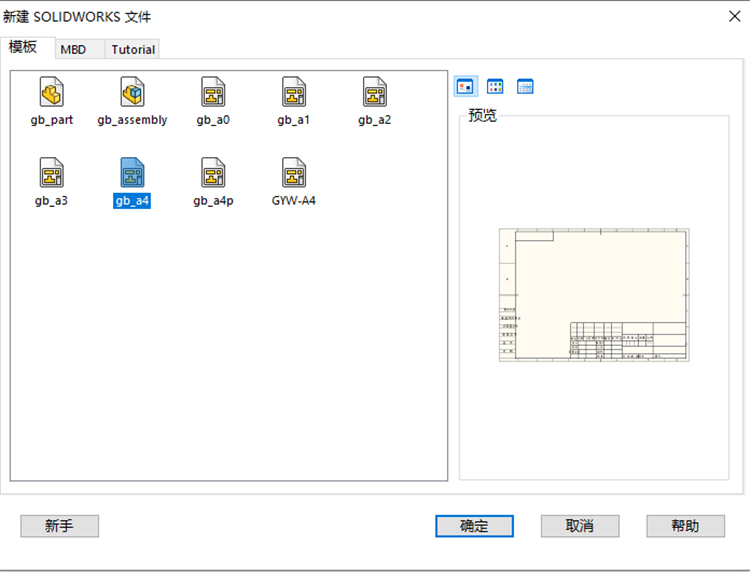
Task: Select the gb_assembly template icon
Action: tap(132, 92)
